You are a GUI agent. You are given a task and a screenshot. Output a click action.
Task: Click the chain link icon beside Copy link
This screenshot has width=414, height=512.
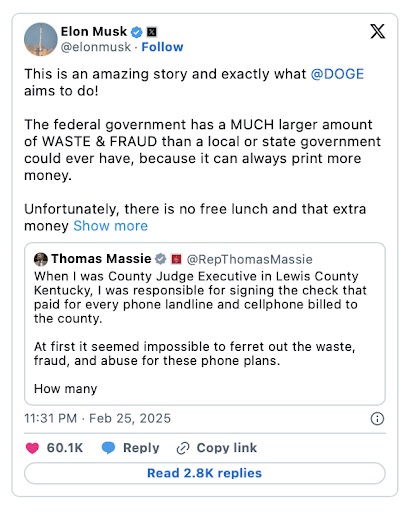(183, 448)
